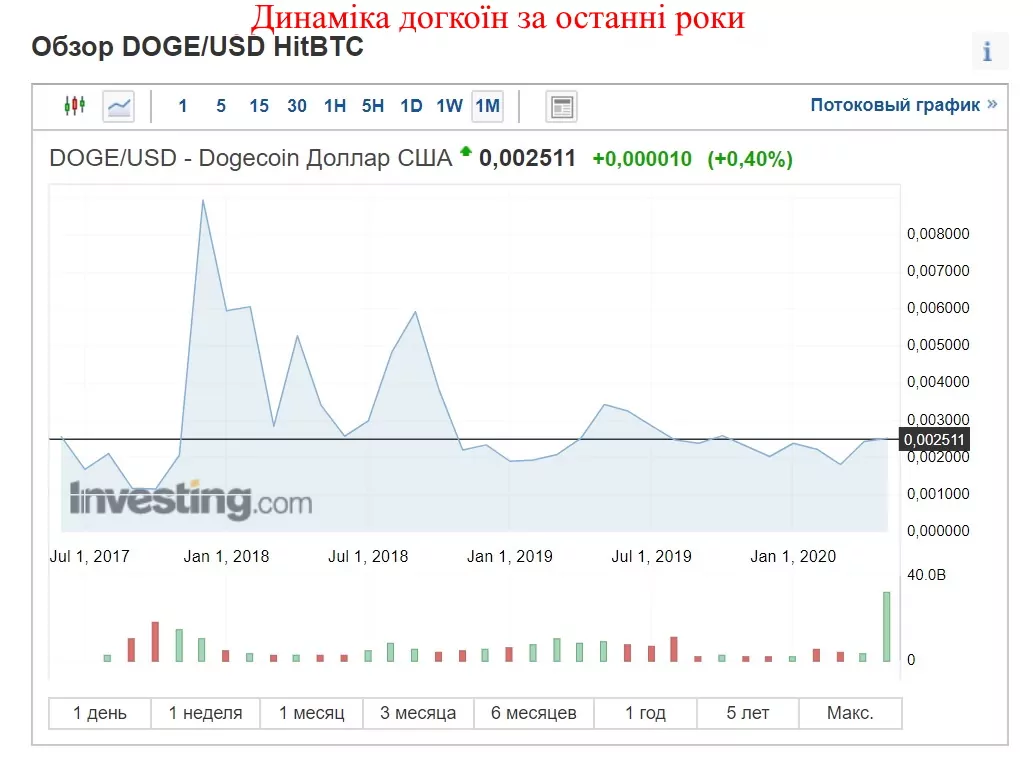Choose the '1 месяц' range button
Viewport: 1033px width, 763px height.
pos(312,713)
